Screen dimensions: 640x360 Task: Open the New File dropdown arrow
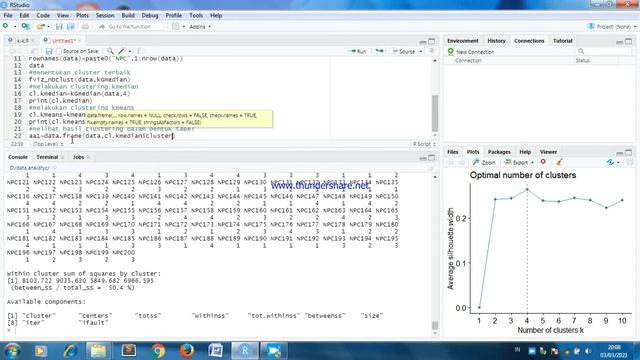pyautogui.click(x=15, y=27)
